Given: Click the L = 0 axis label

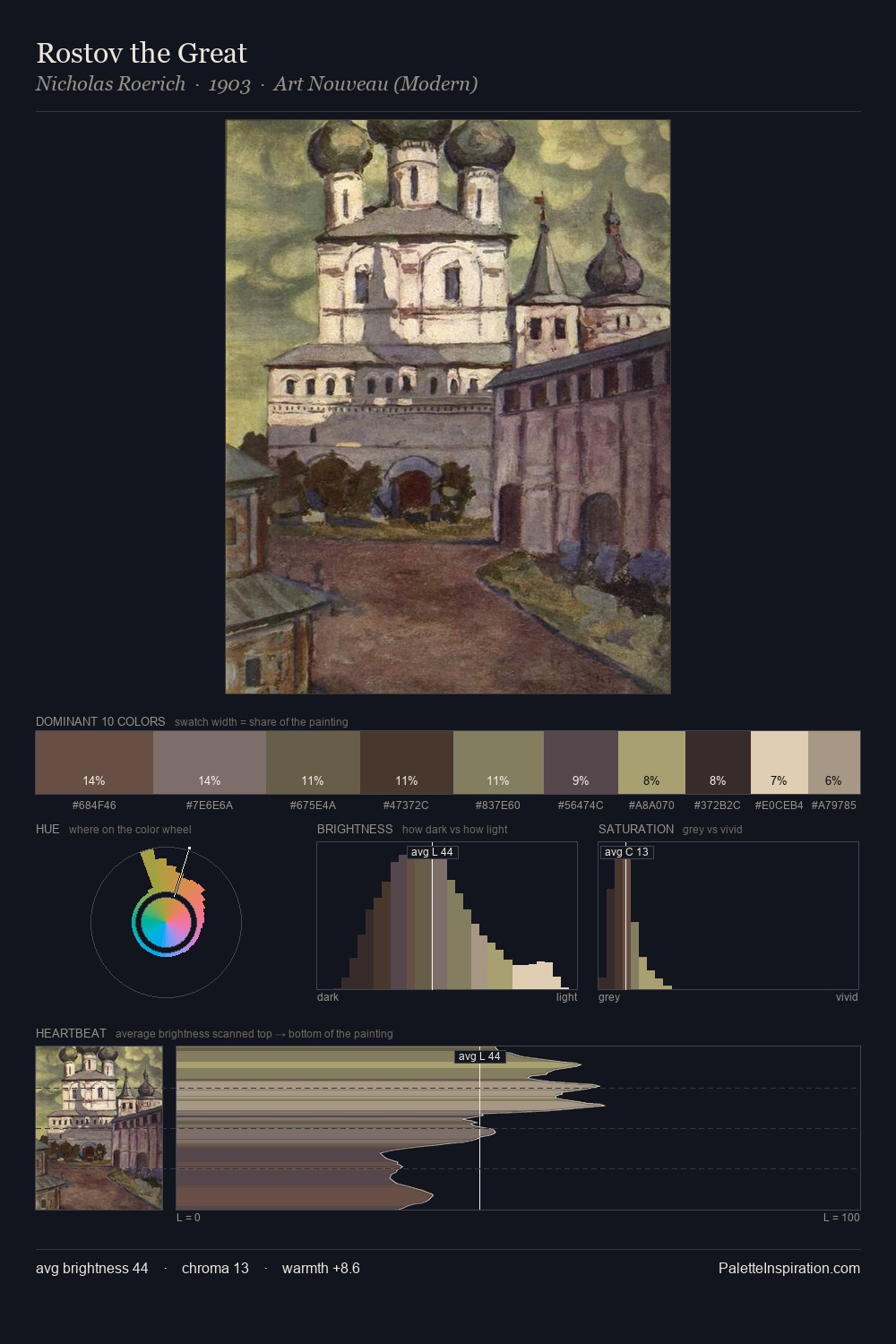Looking at the screenshot, I should (188, 1218).
